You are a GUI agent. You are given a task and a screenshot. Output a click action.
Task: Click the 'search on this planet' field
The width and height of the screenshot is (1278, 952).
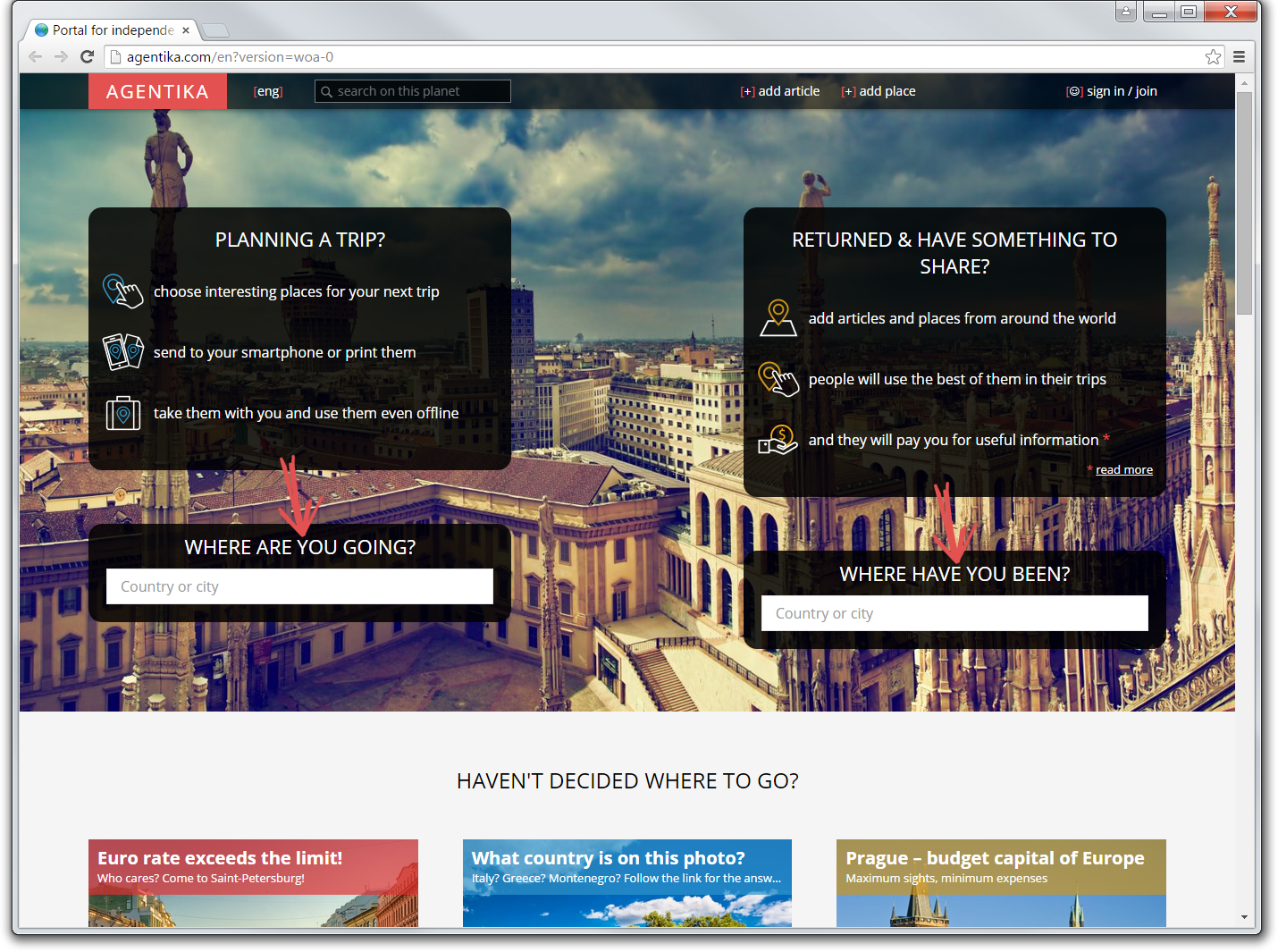pyautogui.click(x=413, y=91)
